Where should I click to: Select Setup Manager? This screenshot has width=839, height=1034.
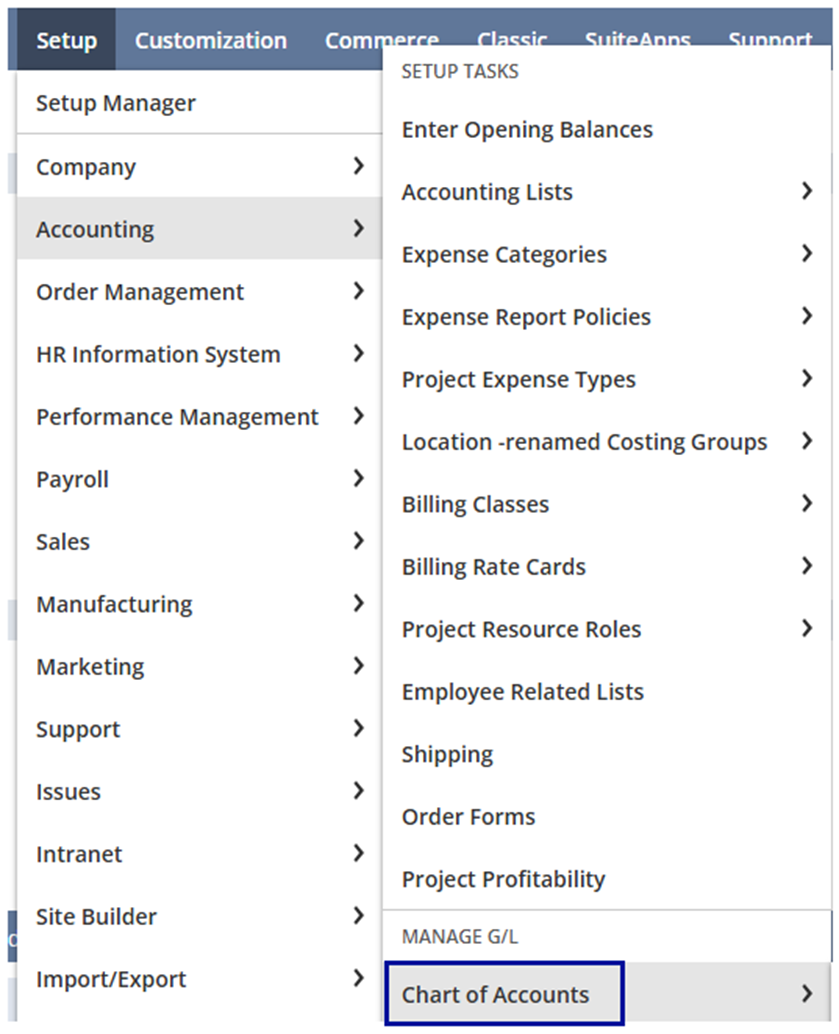[x=199, y=103]
